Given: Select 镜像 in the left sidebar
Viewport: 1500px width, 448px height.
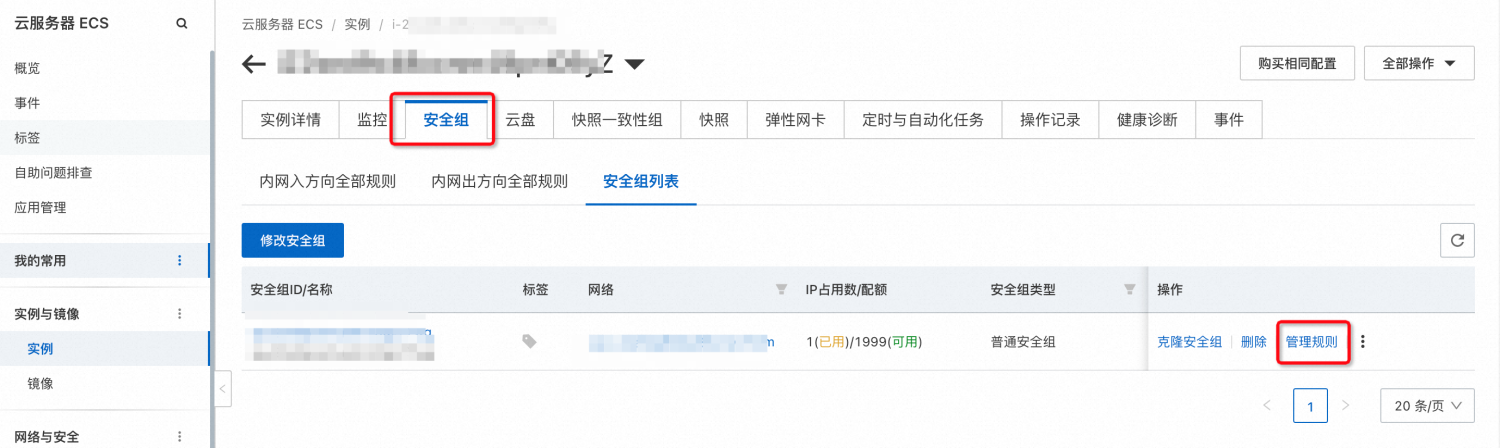Looking at the screenshot, I should [41, 383].
